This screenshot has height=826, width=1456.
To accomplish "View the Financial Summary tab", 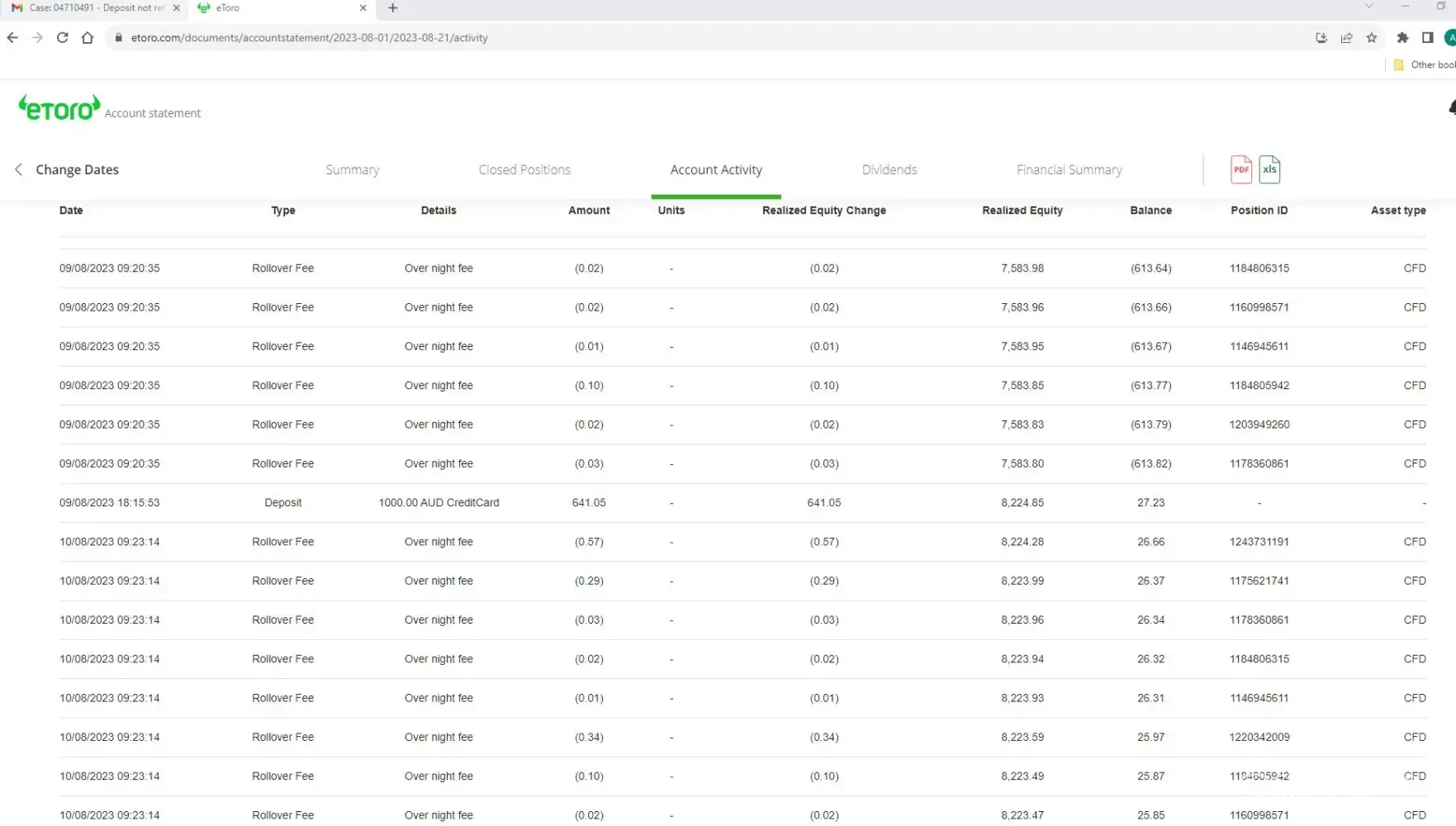I will click(x=1069, y=169).
